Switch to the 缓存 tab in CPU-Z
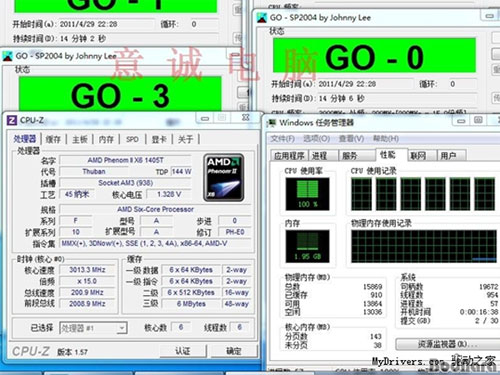The height and width of the screenshot is (375, 500). pyautogui.click(x=53, y=139)
